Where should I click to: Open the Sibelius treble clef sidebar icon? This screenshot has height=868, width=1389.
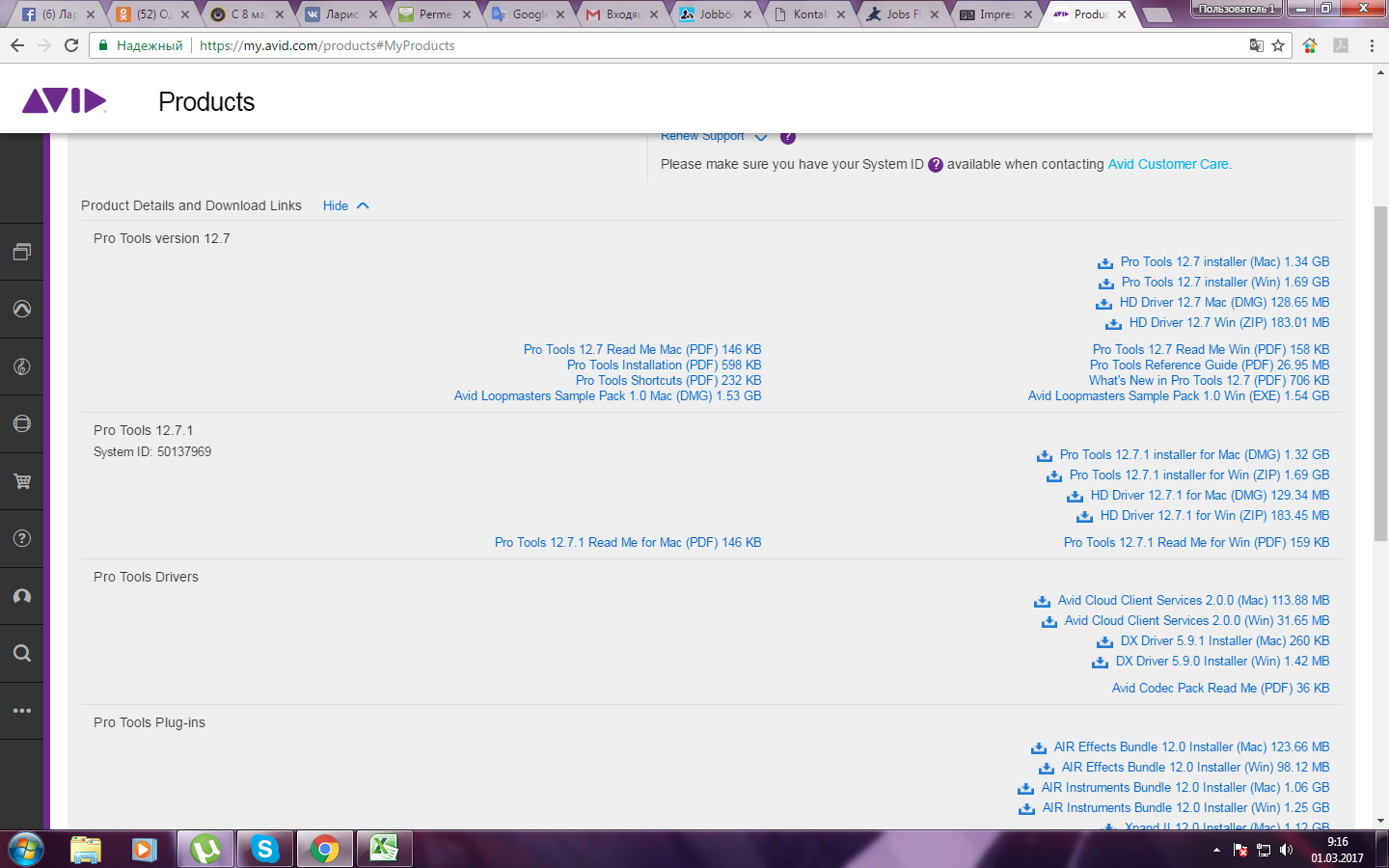21,366
